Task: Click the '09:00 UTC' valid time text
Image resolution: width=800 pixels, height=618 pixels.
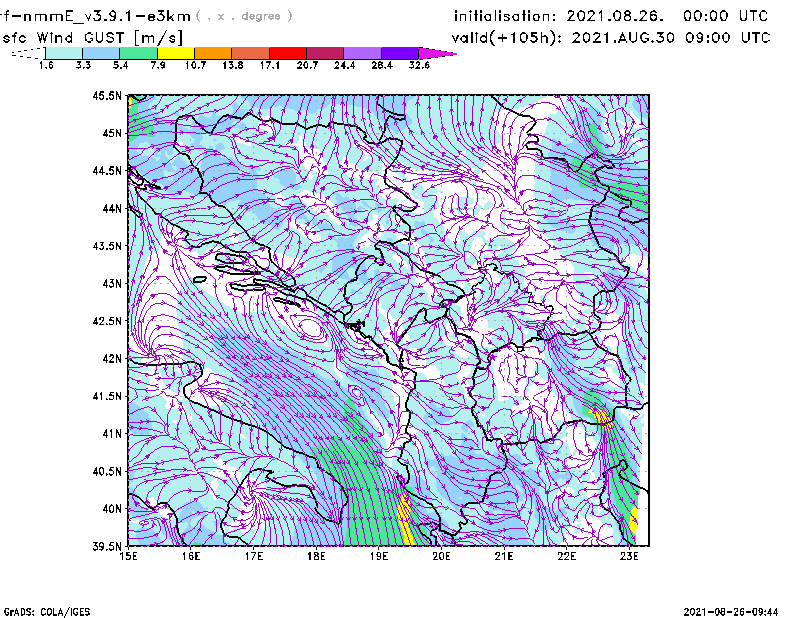Action: [728, 38]
